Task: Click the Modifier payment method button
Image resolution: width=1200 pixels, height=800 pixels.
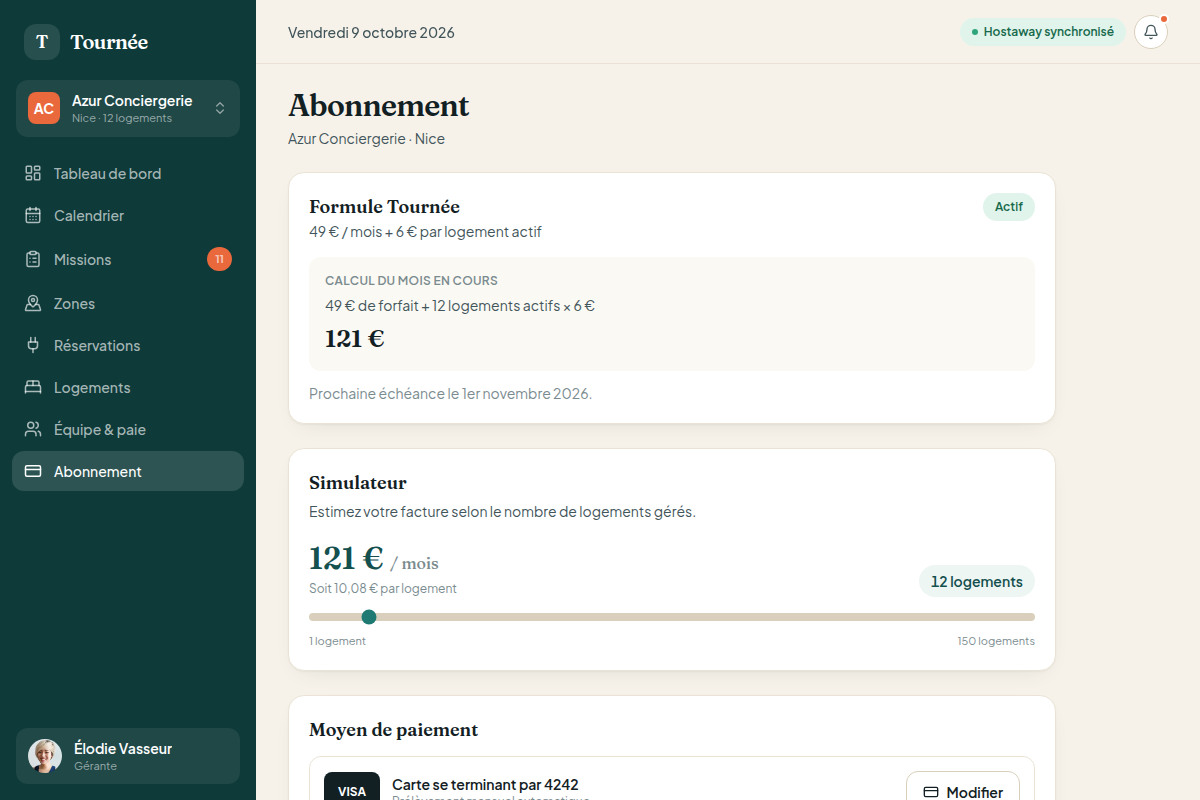Action: [962, 787]
